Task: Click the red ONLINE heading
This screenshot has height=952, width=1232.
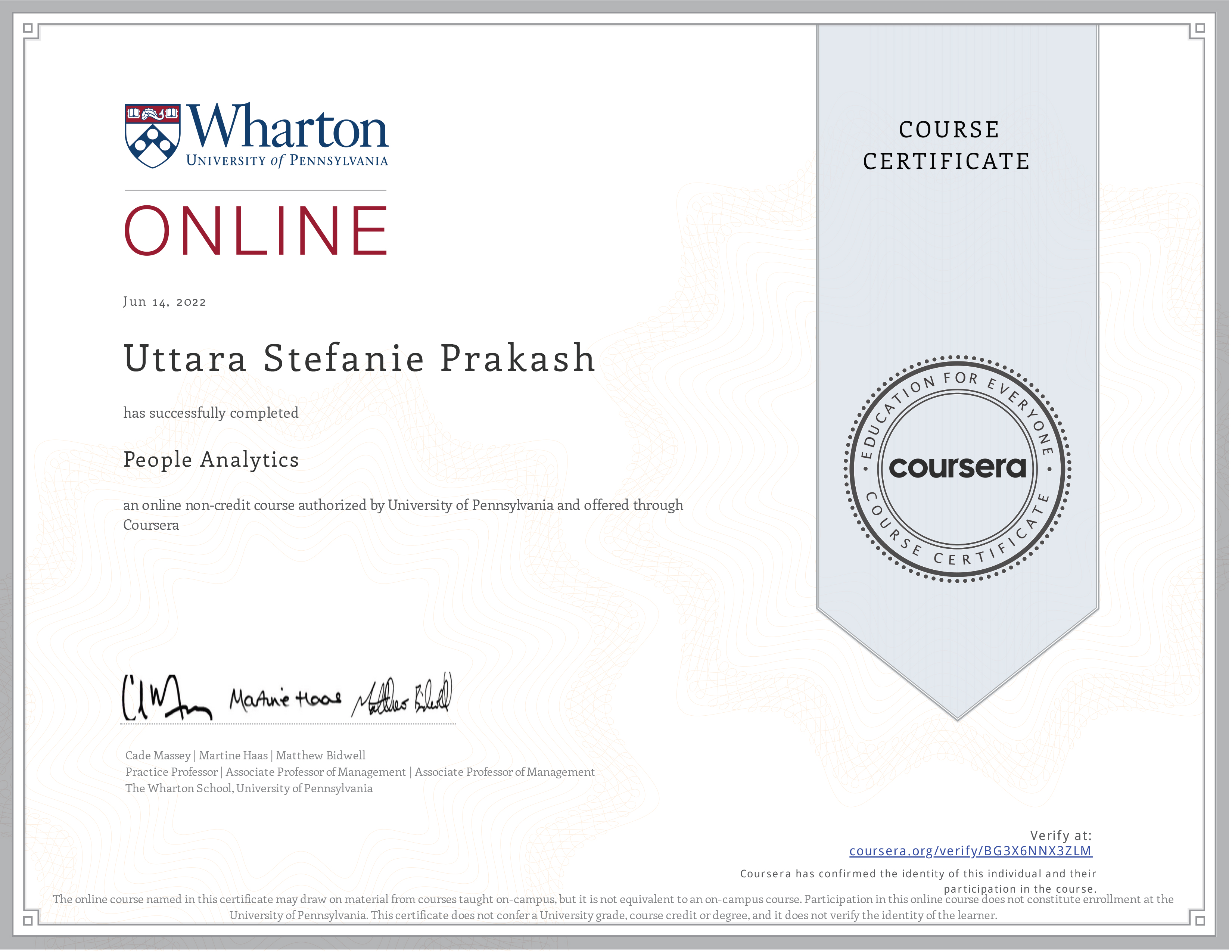Action: click(256, 231)
